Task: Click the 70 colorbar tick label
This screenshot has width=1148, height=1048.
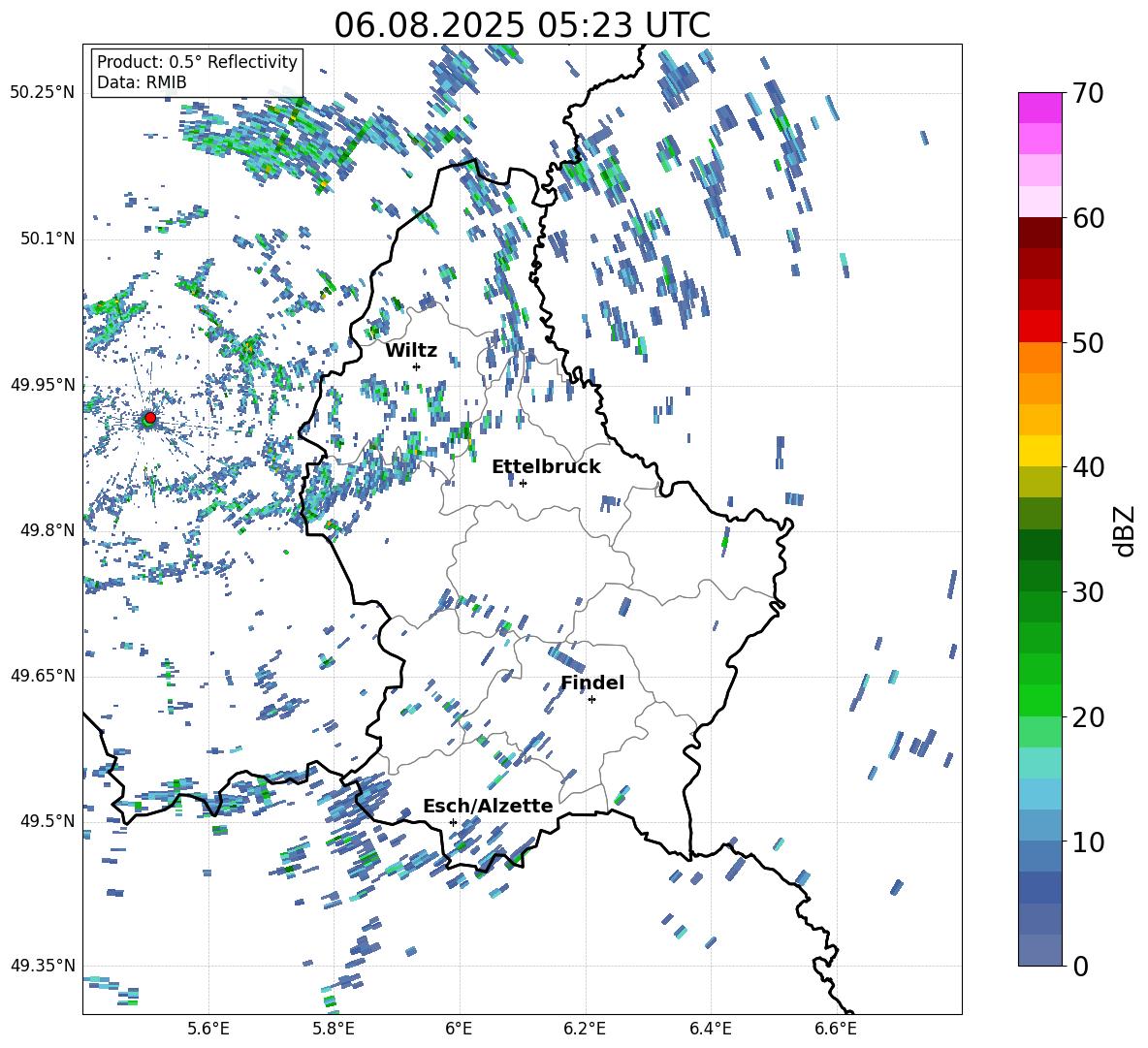Action: point(1087,94)
